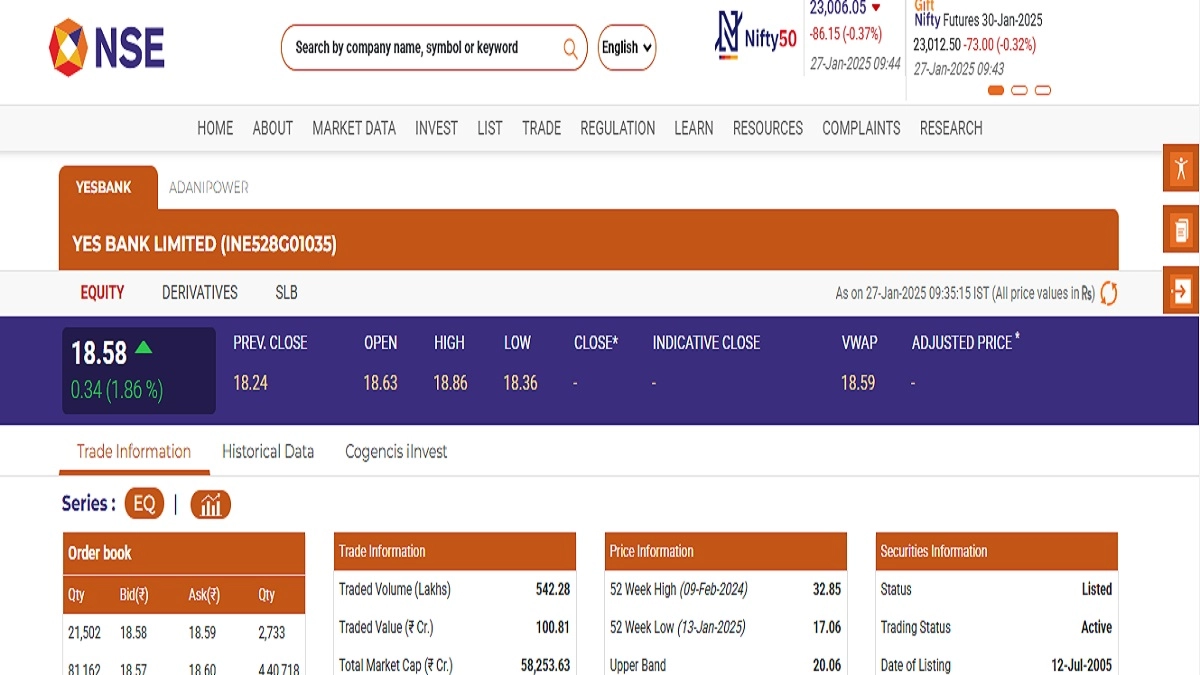Select the second ticker carousel dot
This screenshot has height=675, width=1200.
pos(1019,90)
